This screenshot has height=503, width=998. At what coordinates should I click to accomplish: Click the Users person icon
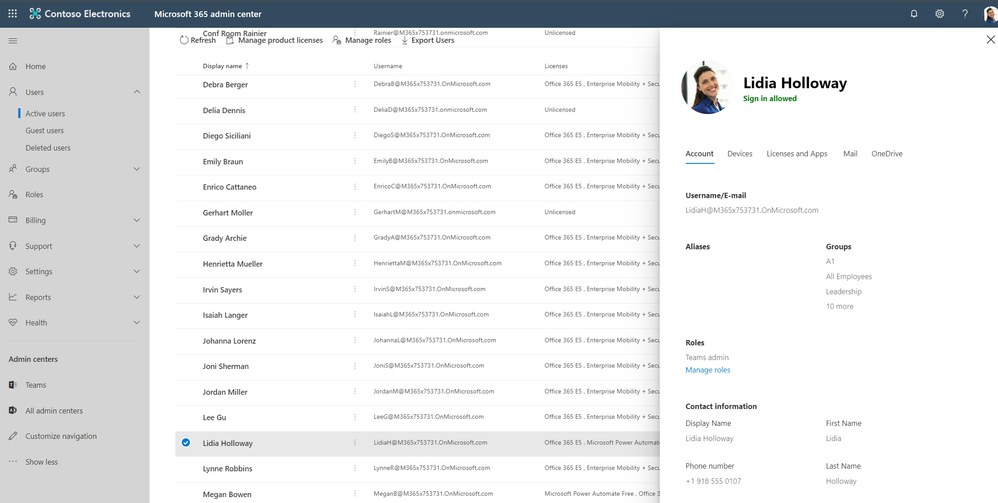13,92
